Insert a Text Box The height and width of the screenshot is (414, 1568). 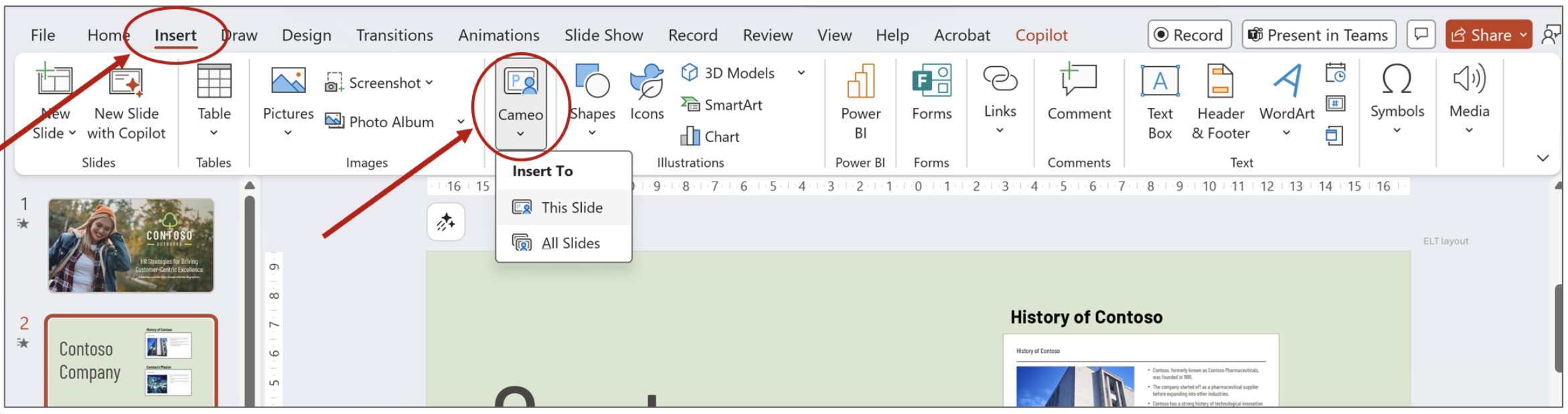[1160, 102]
